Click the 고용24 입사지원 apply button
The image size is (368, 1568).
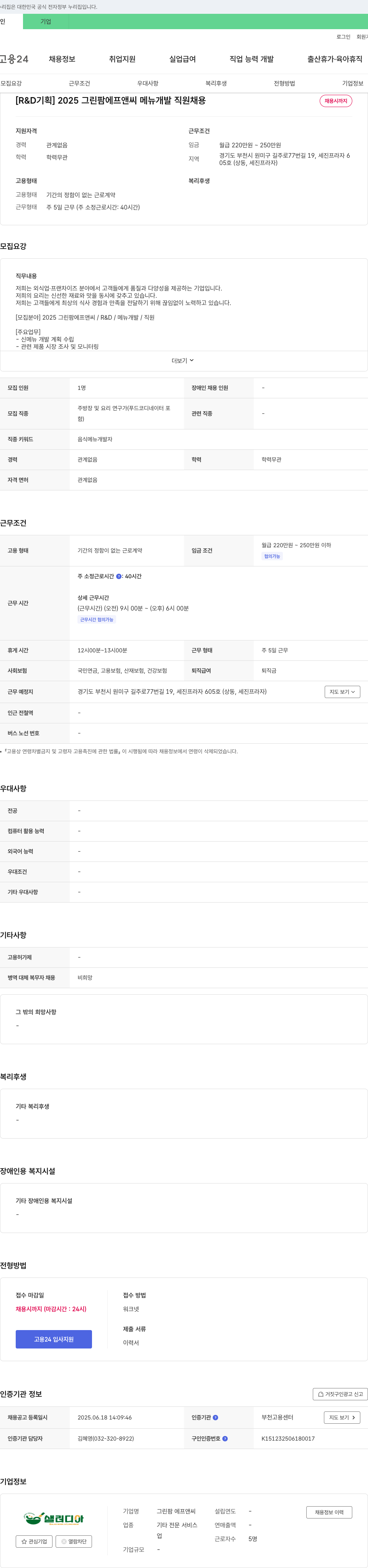(x=54, y=1339)
